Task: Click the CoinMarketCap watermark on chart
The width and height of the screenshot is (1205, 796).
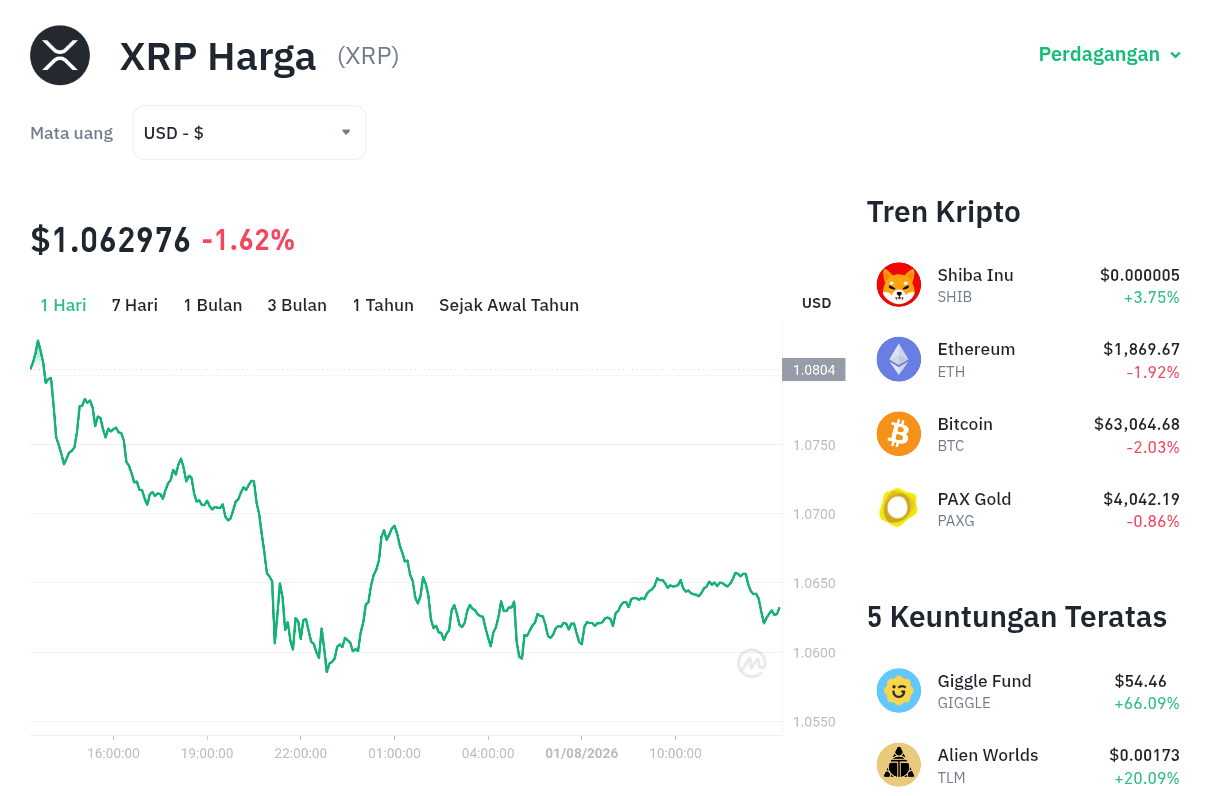Action: (x=752, y=663)
